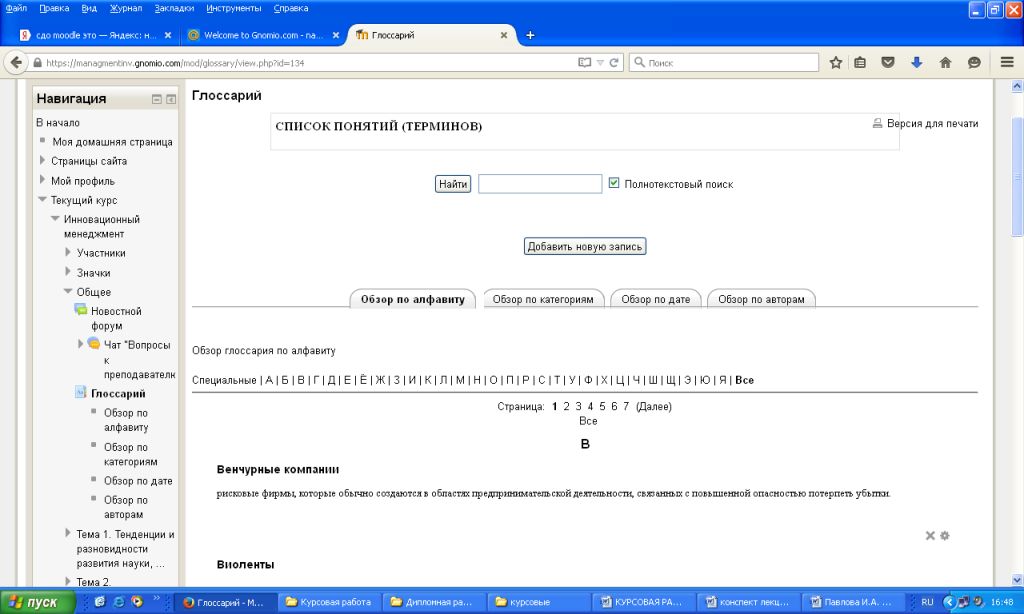The width and height of the screenshot is (1024, 614).
Task: Expand Мой профиль tree node
Action: pyautogui.click(x=42, y=180)
